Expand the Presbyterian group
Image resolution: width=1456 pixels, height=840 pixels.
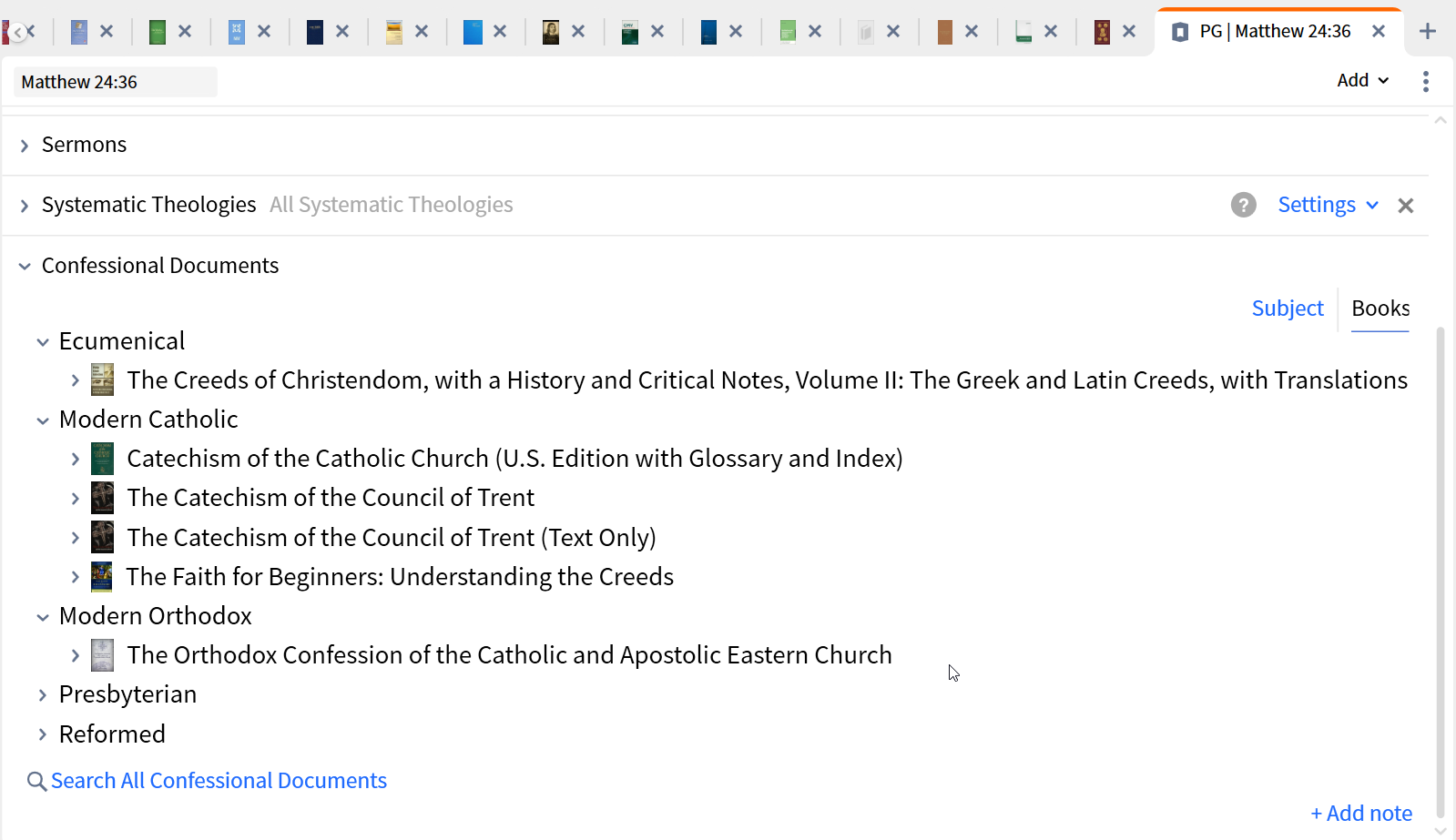(43, 695)
